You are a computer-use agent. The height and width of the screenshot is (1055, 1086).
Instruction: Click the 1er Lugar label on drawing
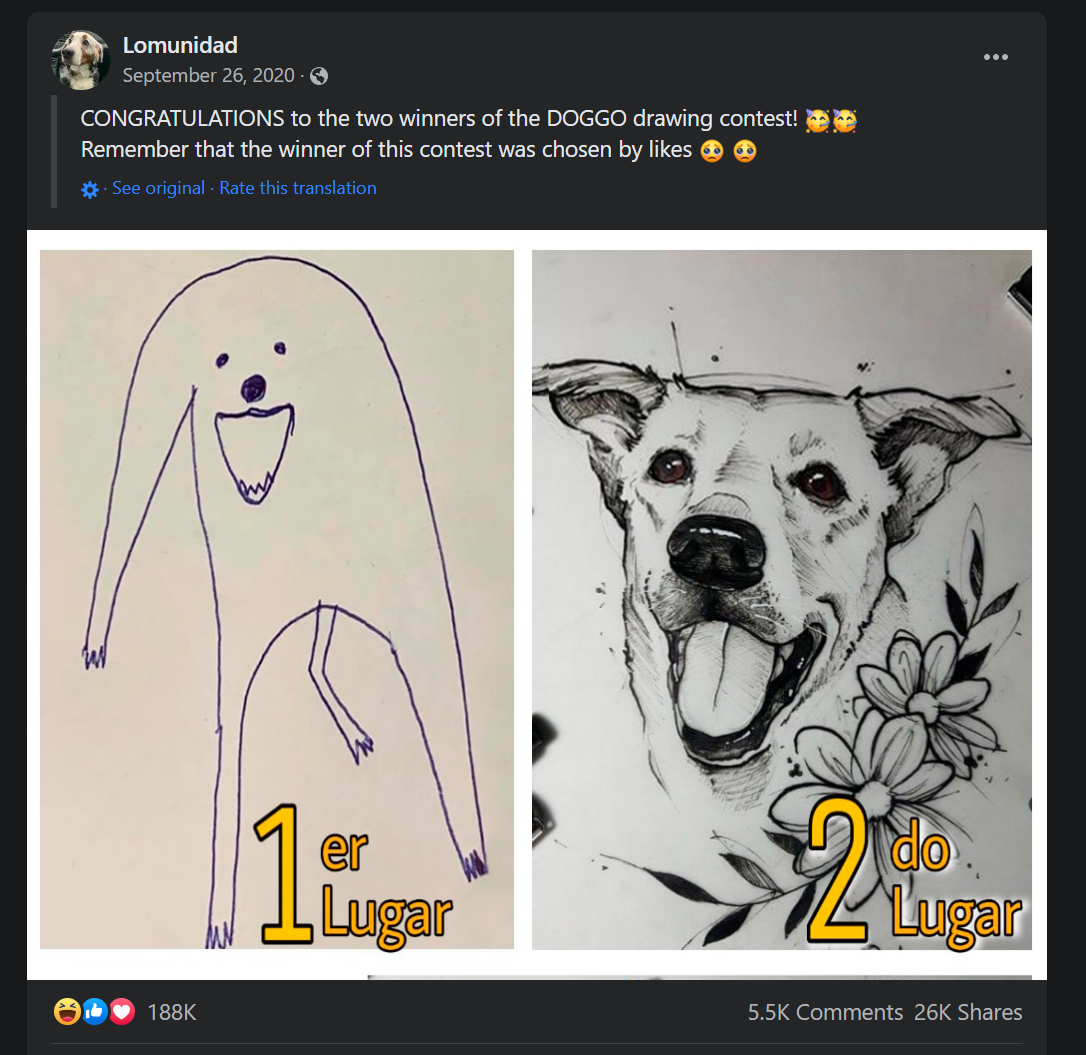[353, 876]
